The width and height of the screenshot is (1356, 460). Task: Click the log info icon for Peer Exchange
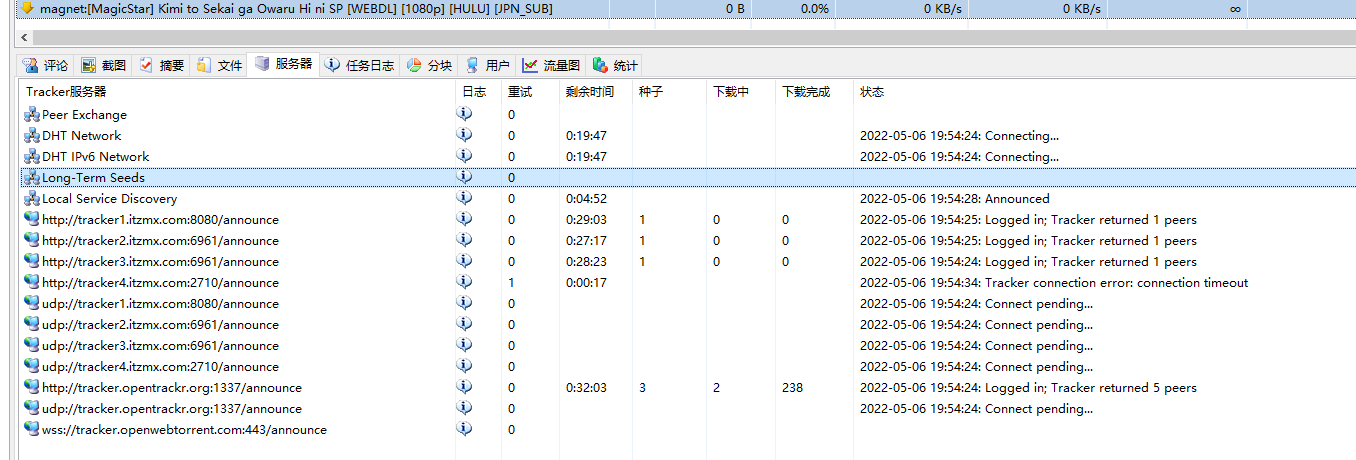coord(464,114)
